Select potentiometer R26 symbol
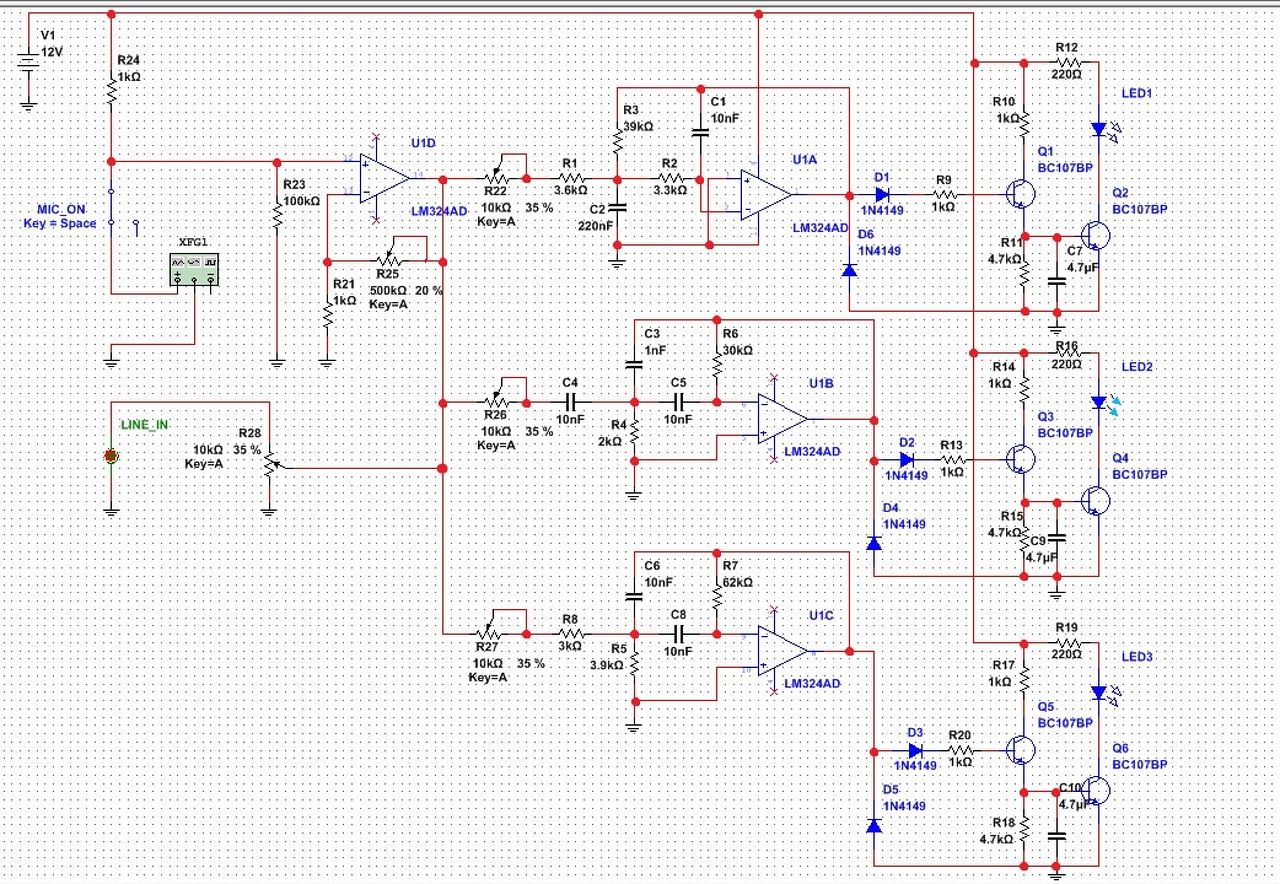This screenshot has height=884, width=1280. click(x=494, y=397)
